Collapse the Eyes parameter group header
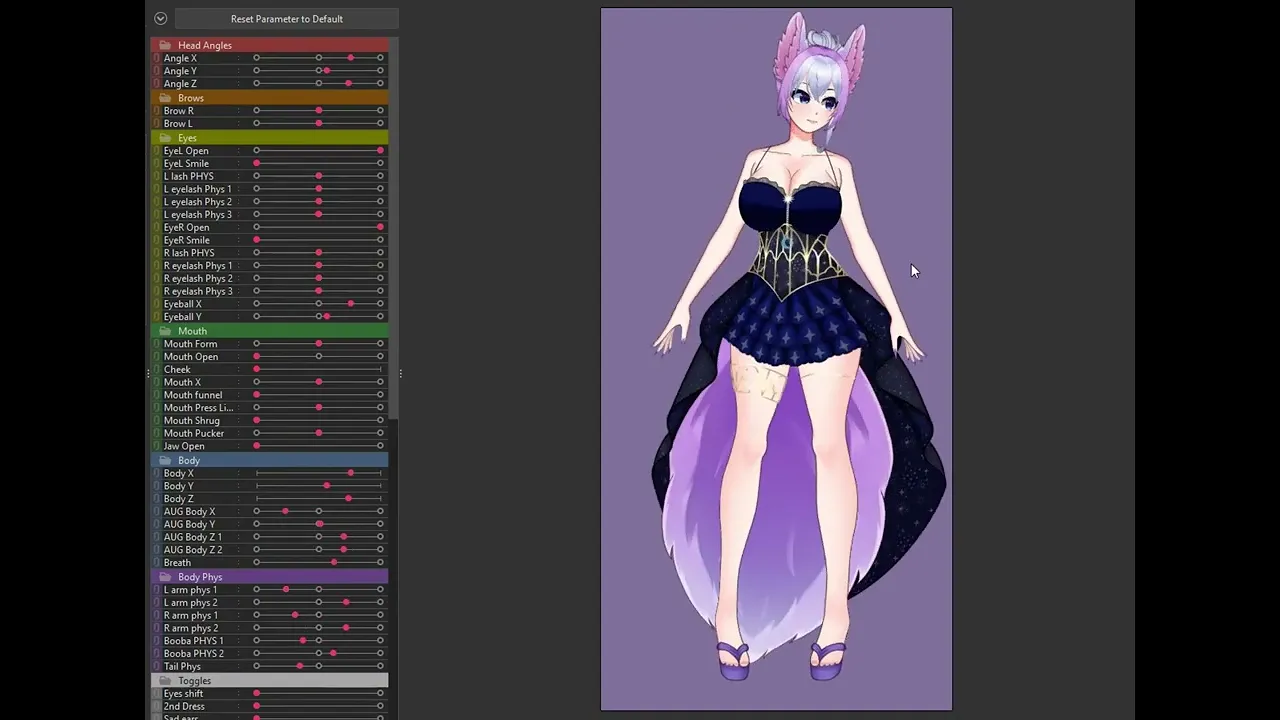The height and width of the screenshot is (720, 1280). [x=269, y=138]
